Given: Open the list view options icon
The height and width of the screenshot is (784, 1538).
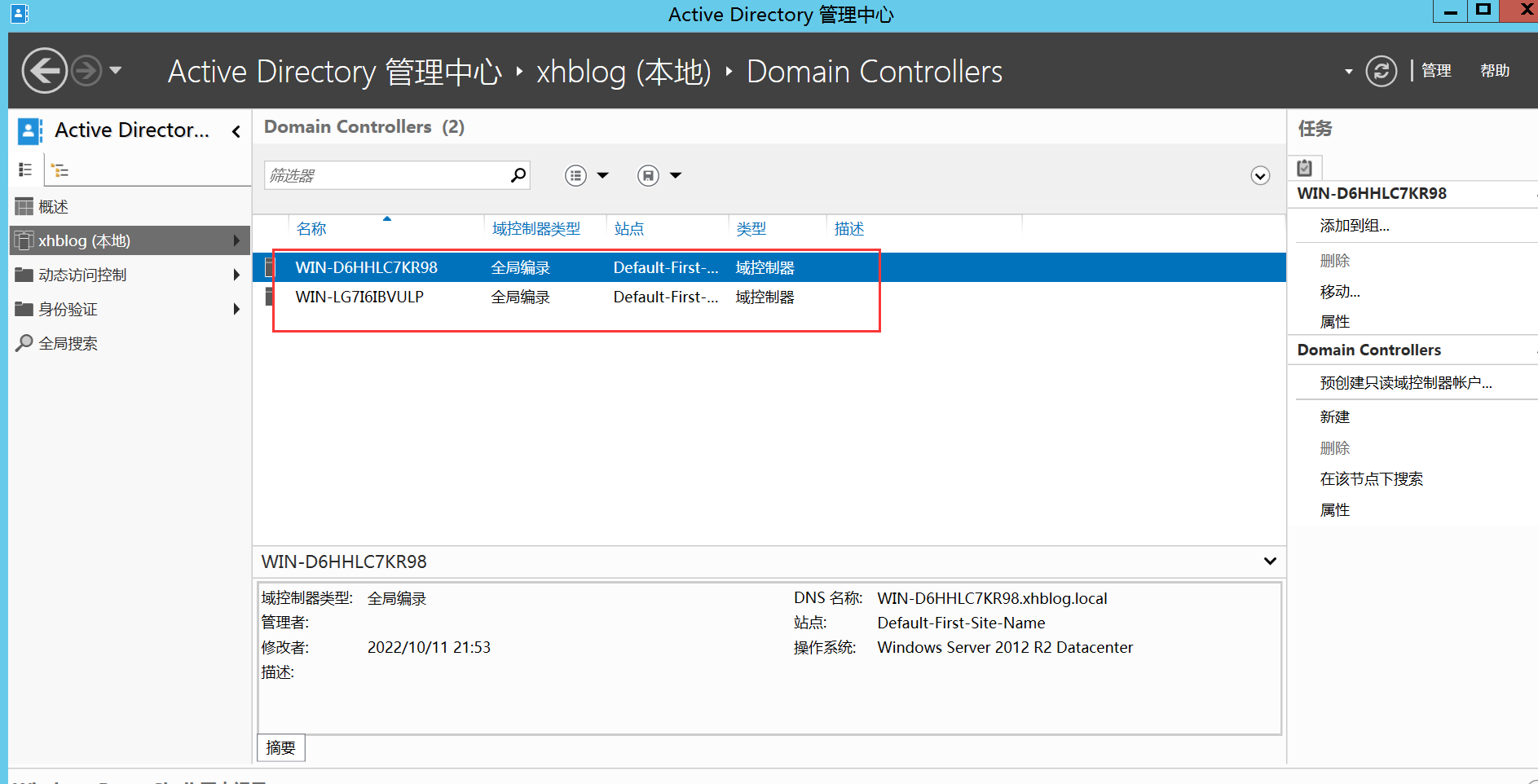Looking at the screenshot, I should point(575,175).
